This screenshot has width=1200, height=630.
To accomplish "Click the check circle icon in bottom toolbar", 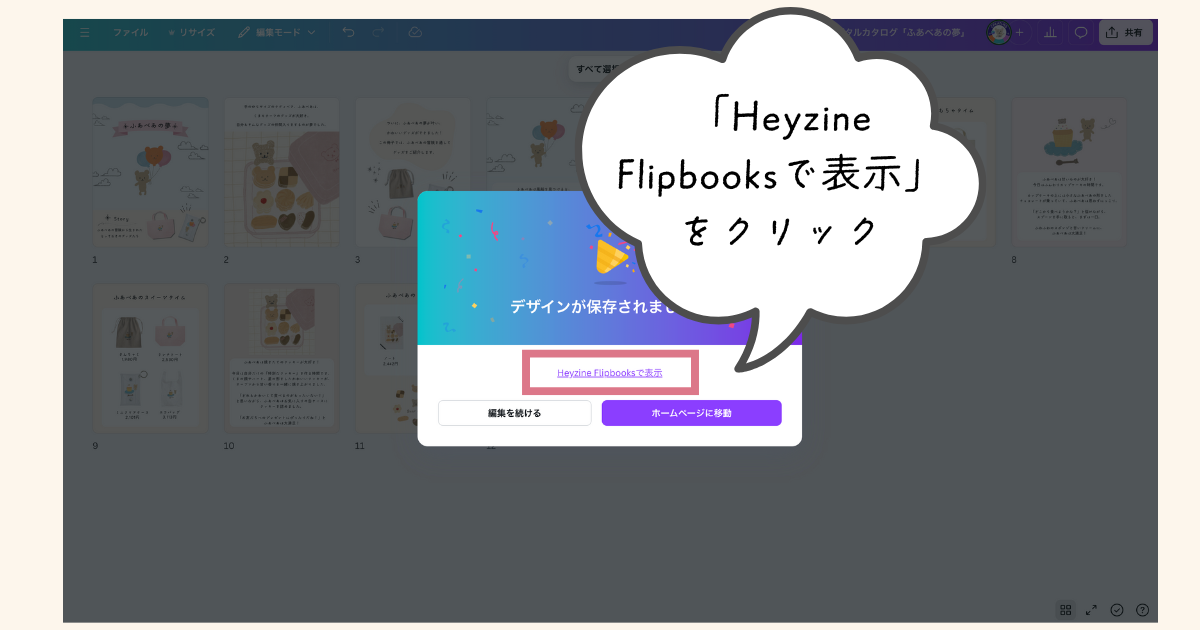I will (1117, 608).
